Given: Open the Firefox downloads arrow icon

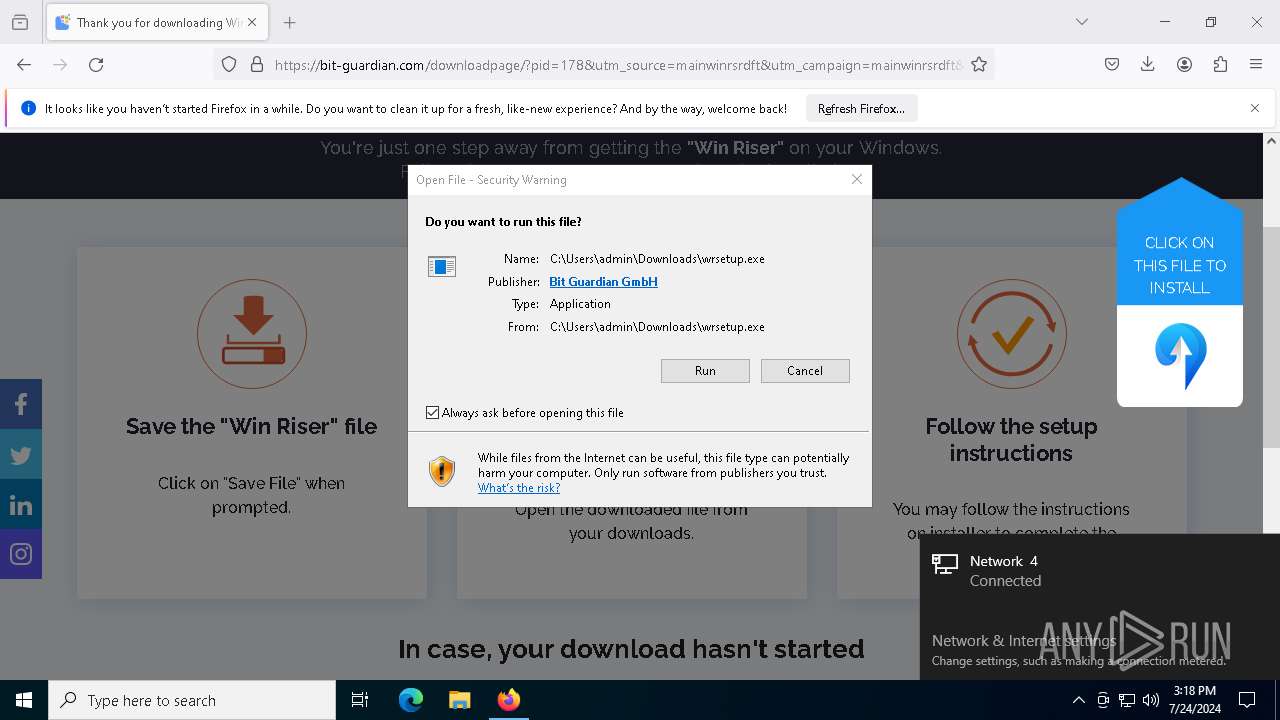Looking at the screenshot, I should [x=1148, y=64].
